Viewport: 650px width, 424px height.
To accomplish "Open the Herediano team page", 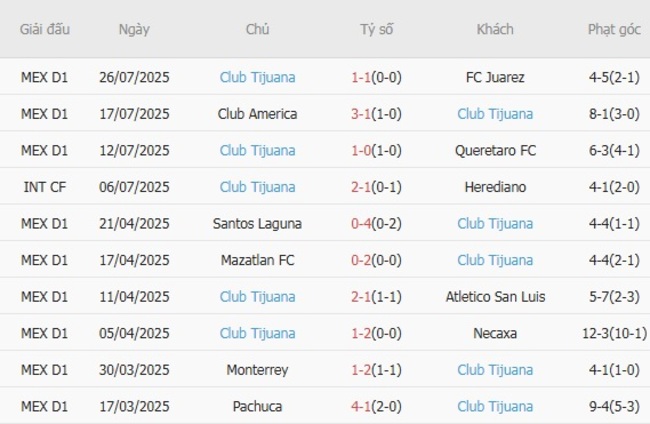I will 495,187.
